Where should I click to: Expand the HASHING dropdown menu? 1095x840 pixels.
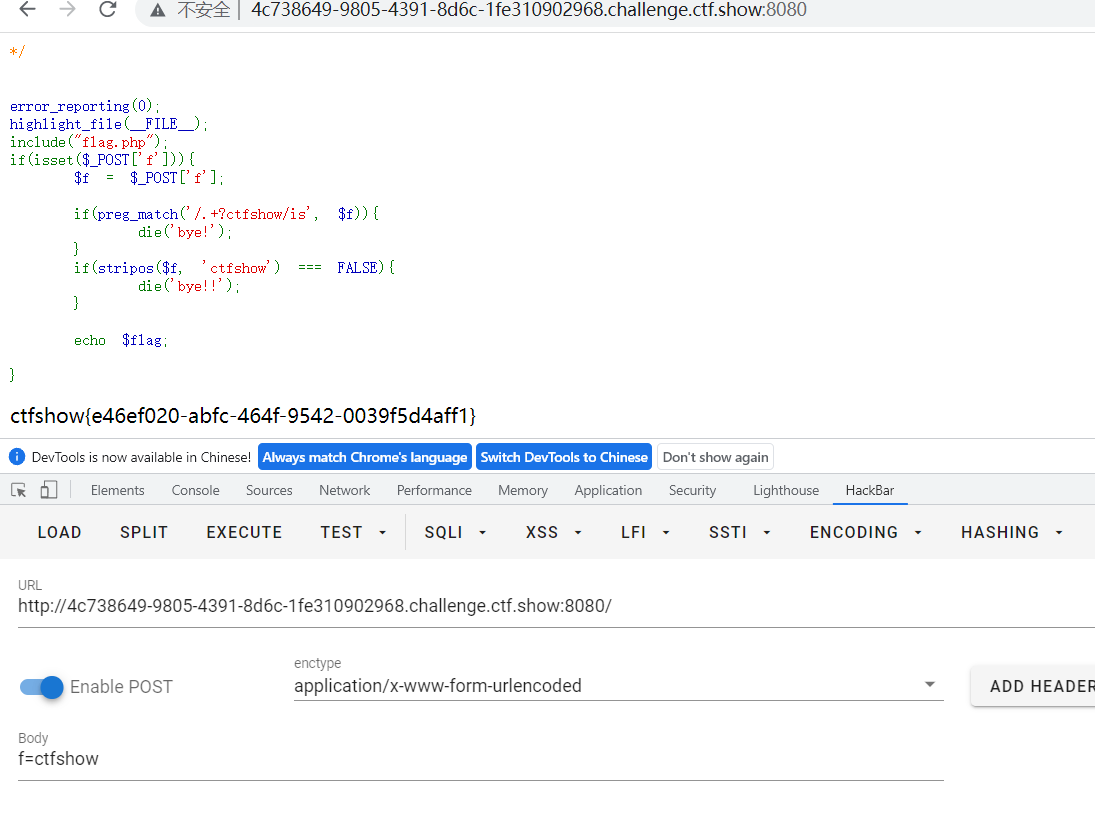(x=1012, y=532)
